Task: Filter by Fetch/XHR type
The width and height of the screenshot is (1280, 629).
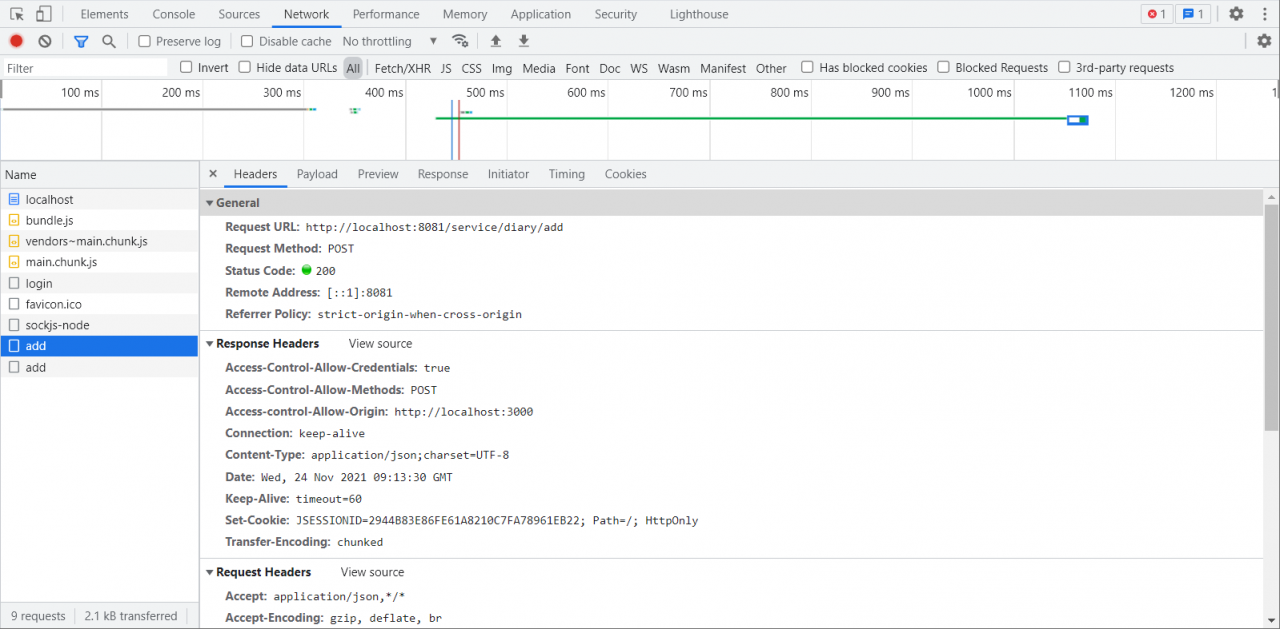Action: 403,68
